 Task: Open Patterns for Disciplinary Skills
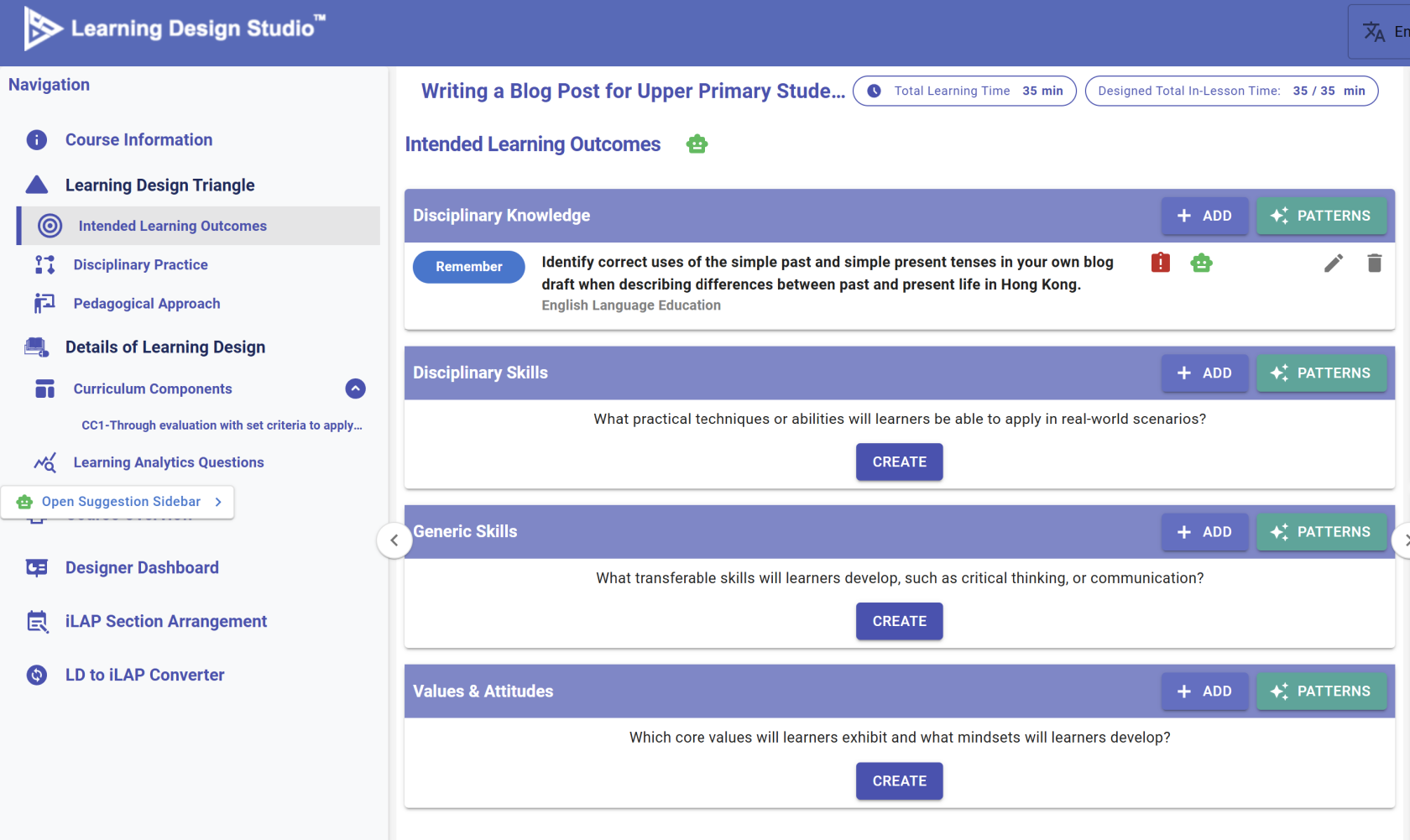pos(1321,373)
